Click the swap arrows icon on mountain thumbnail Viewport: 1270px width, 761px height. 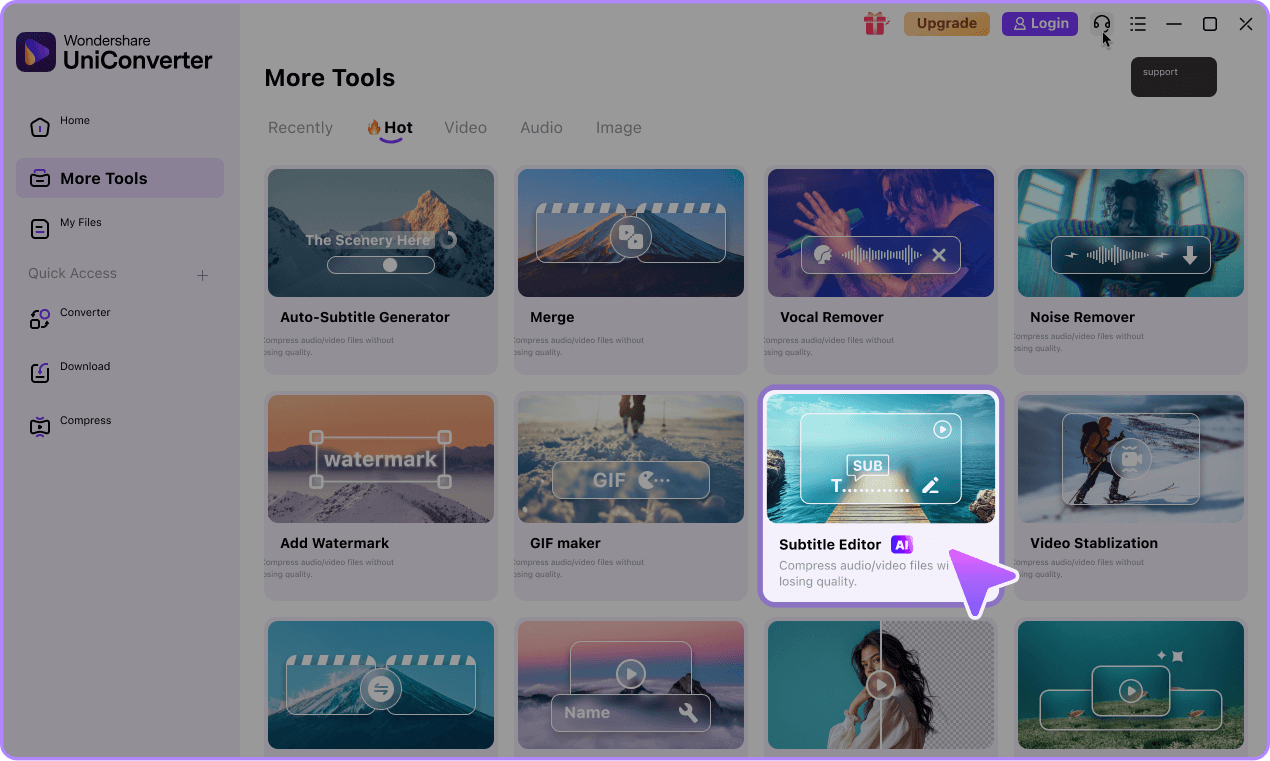pos(381,689)
